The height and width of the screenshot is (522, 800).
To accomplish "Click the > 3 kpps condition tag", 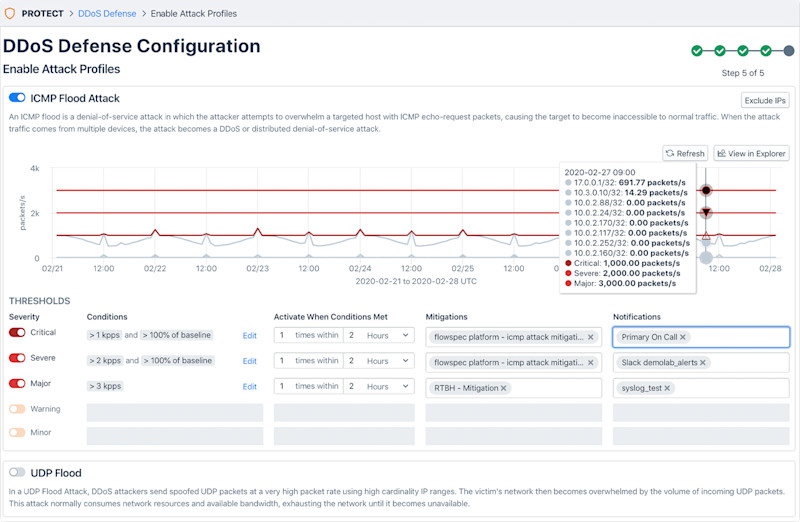I will [x=105, y=386].
